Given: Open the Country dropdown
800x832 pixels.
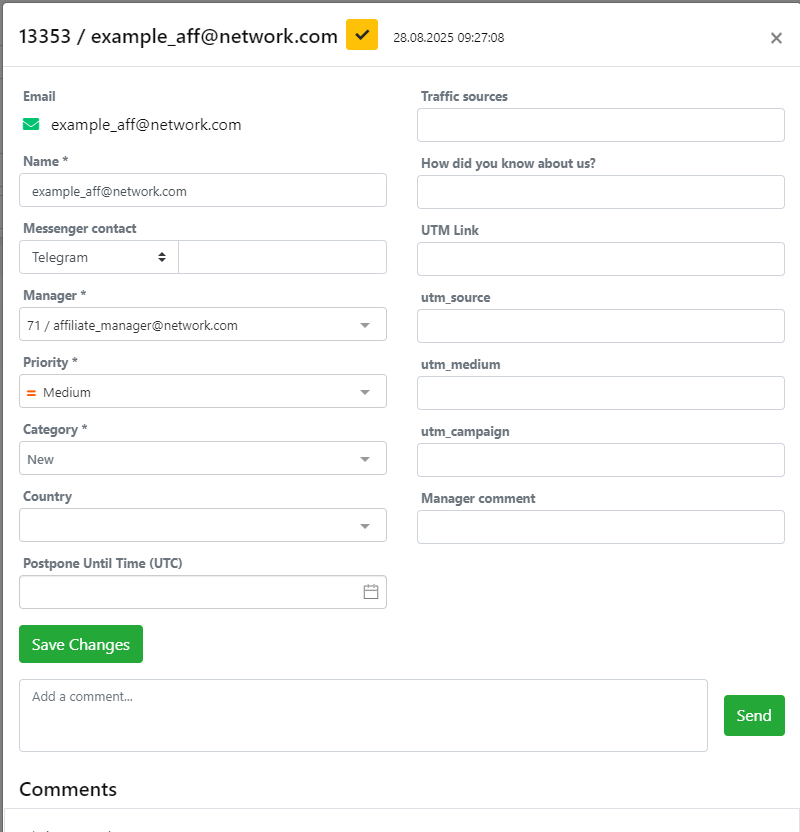Looking at the screenshot, I should coord(202,526).
